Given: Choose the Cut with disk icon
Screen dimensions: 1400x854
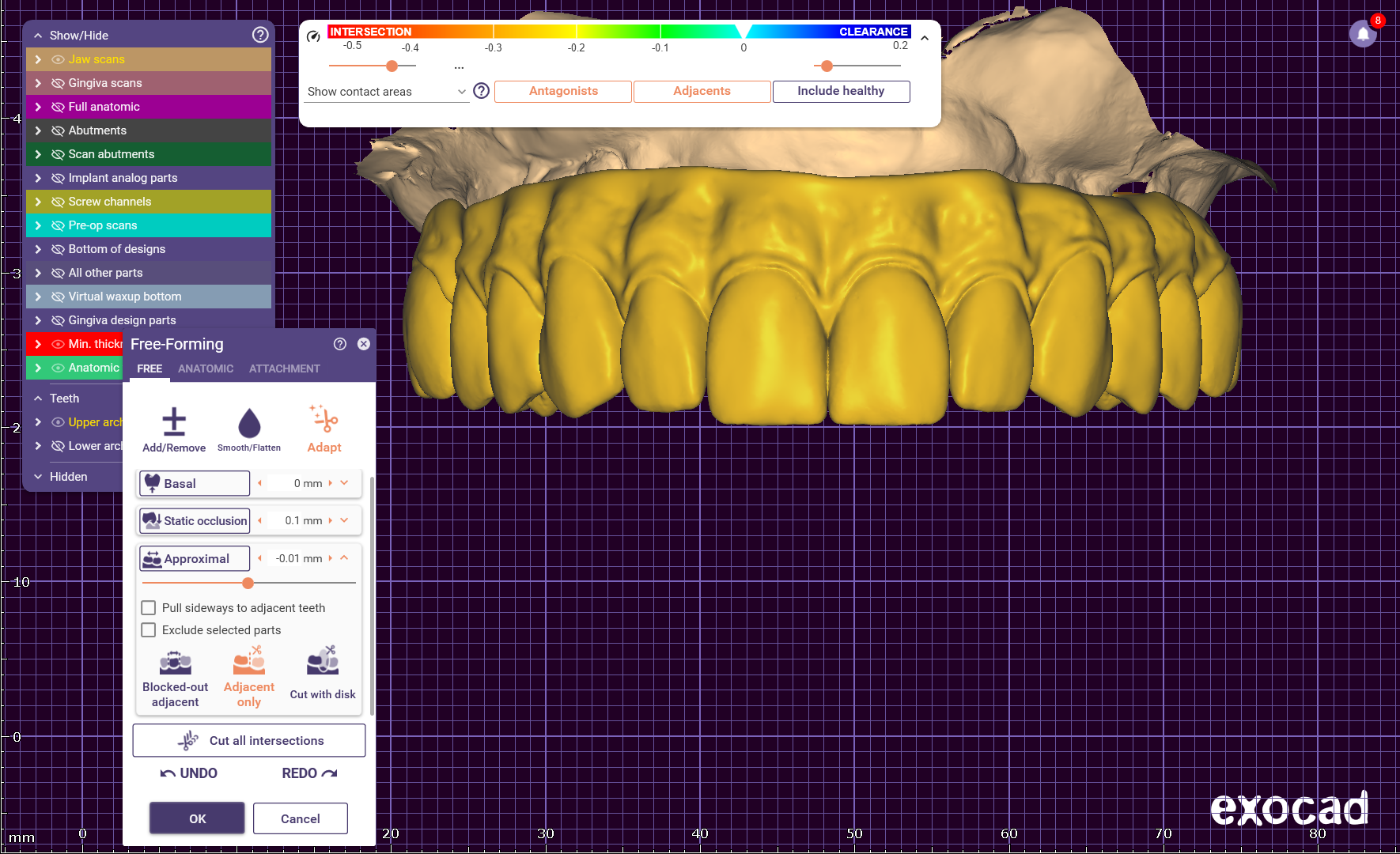Looking at the screenshot, I should tap(323, 661).
